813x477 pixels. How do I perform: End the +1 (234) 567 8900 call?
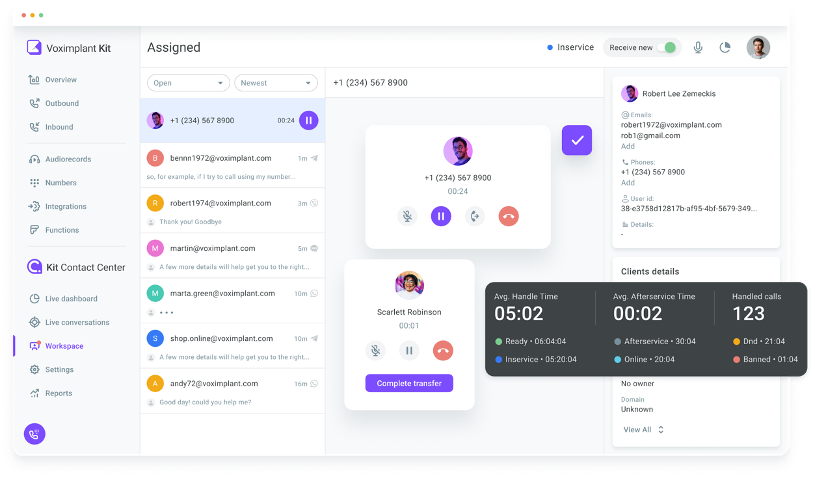(509, 216)
